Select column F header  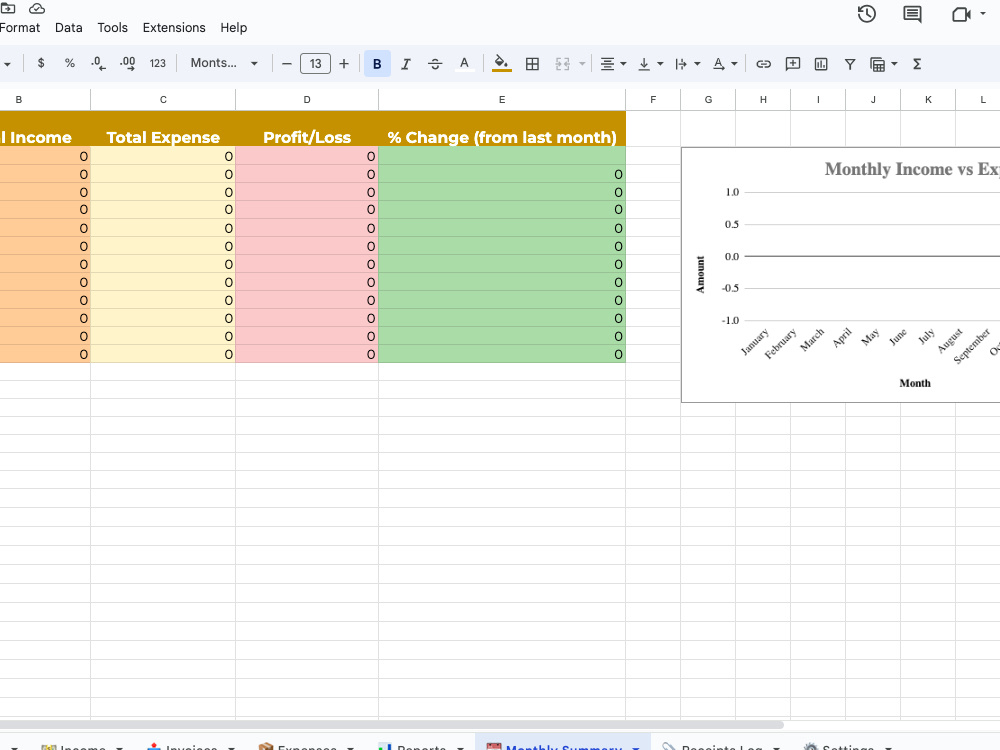(653, 99)
